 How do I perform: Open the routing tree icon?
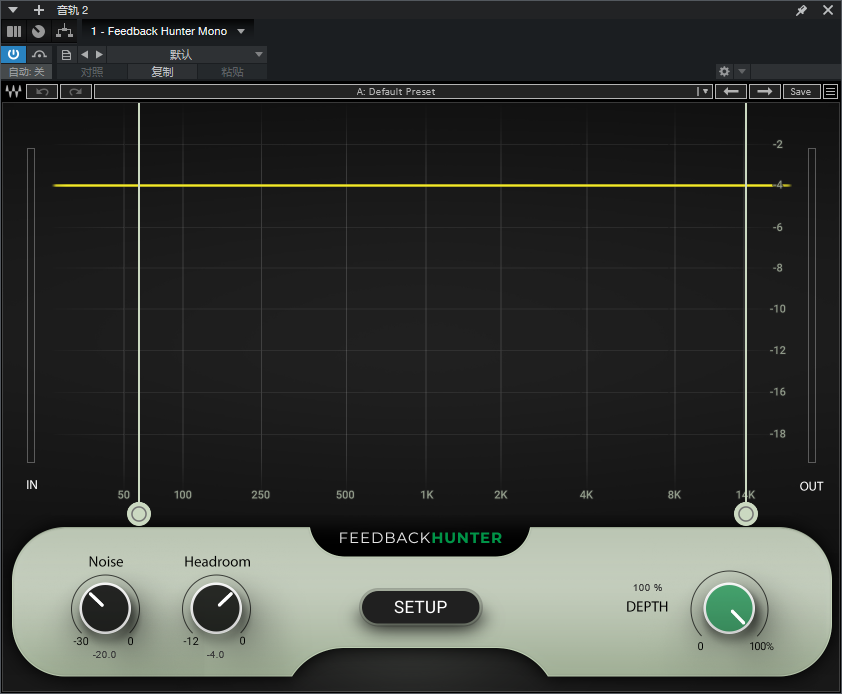[x=64, y=31]
